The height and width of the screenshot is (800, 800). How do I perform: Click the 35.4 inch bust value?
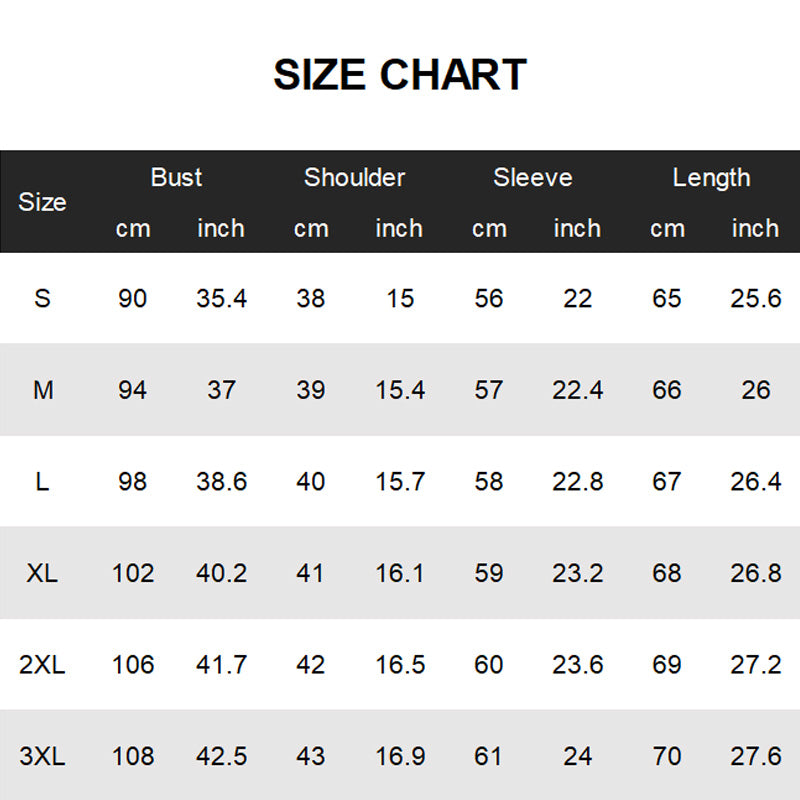[x=221, y=298]
